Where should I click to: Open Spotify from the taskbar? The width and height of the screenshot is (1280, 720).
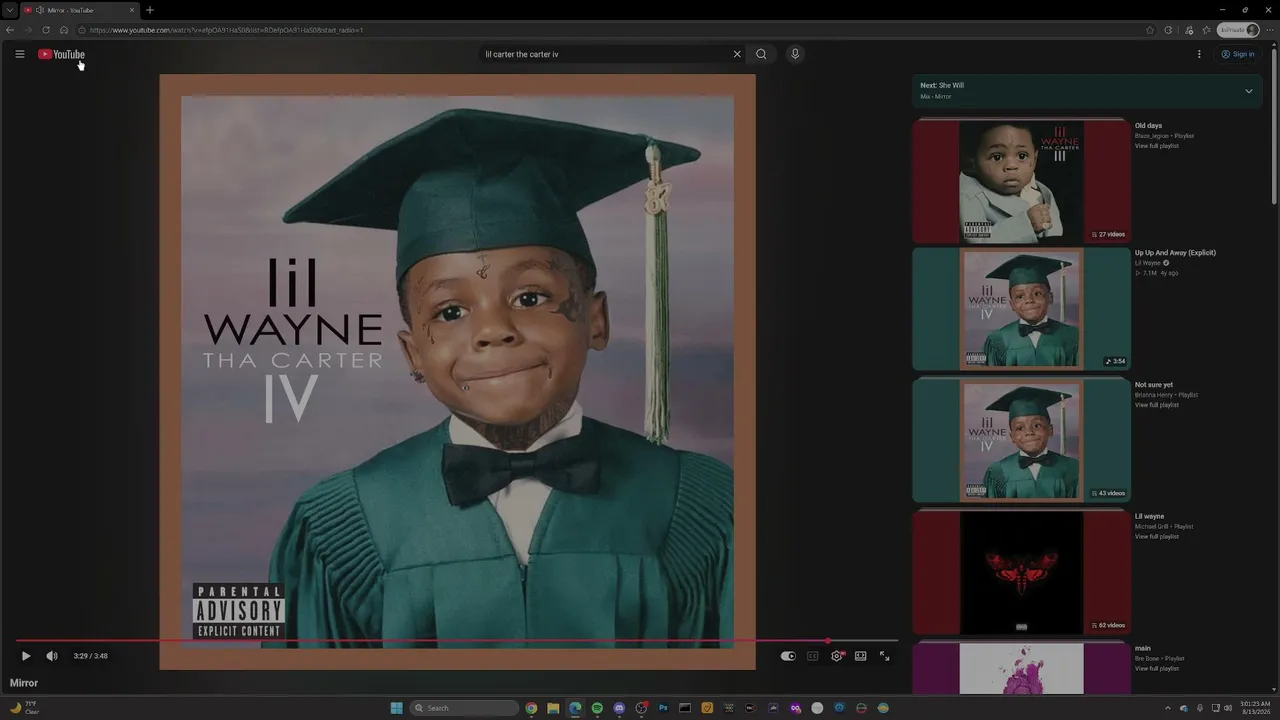[x=597, y=708]
